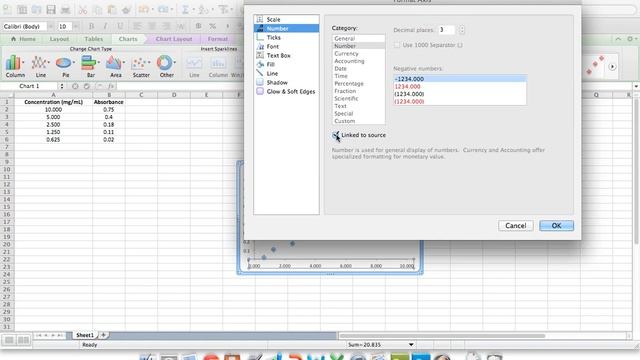Choose the Column chart type
Screen dimensions: 640x360
point(15,66)
